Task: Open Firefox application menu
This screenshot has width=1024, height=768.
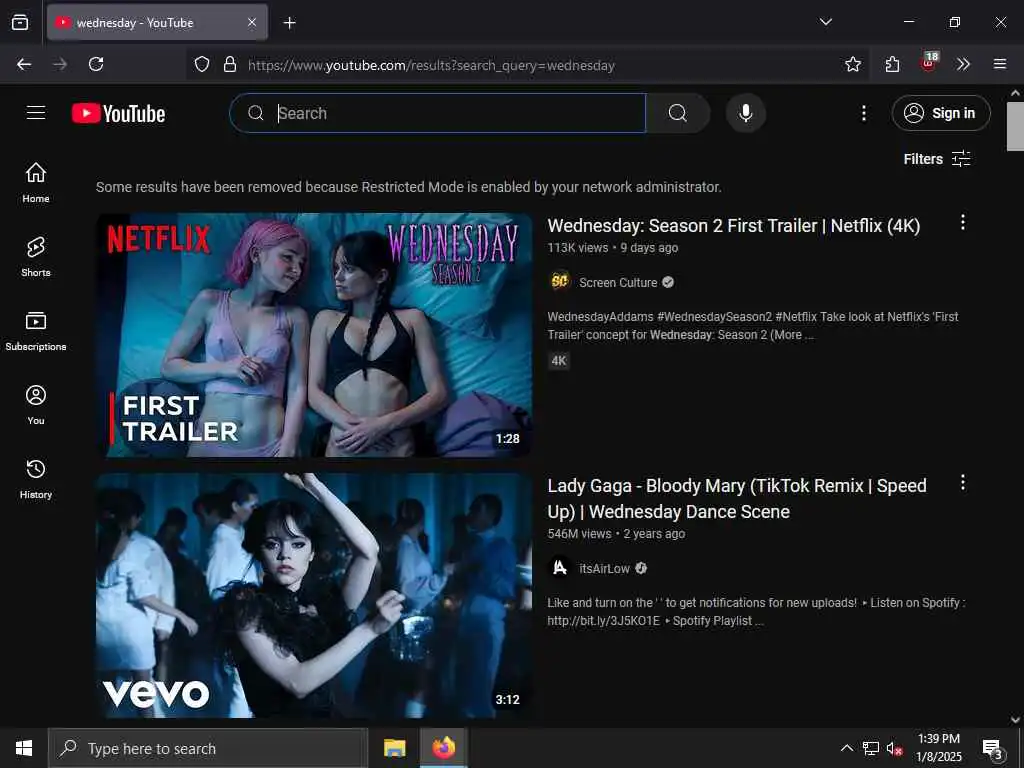Action: (x=999, y=64)
